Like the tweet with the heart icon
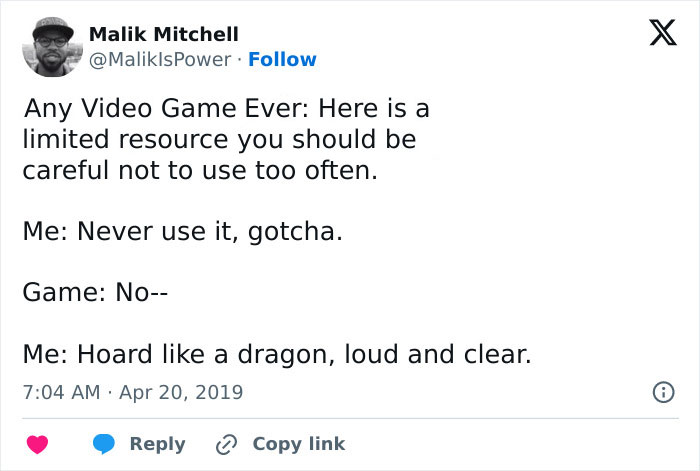Image resolution: width=700 pixels, height=471 pixels. pos(36,443)
